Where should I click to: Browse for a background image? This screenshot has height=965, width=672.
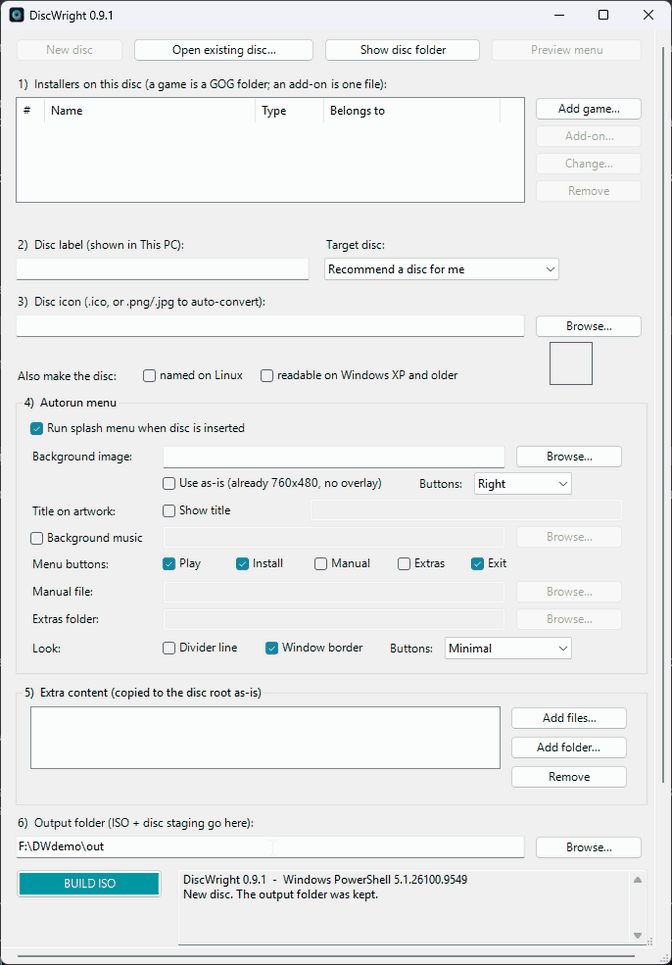click(569, 457)
